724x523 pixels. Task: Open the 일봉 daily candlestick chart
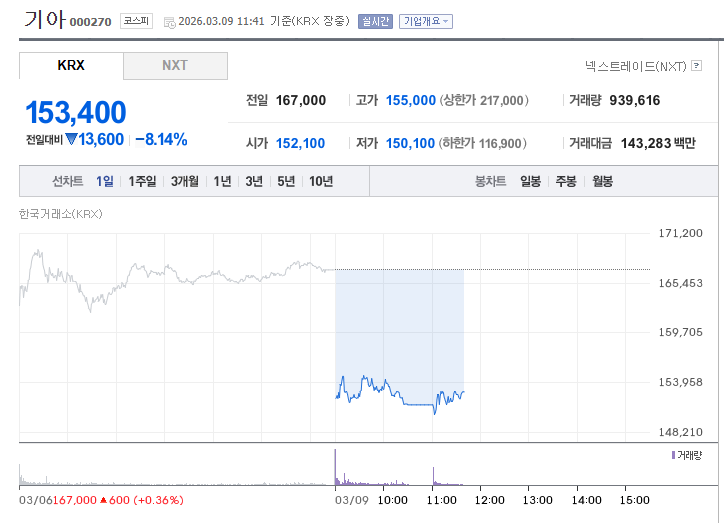point(530,181)
